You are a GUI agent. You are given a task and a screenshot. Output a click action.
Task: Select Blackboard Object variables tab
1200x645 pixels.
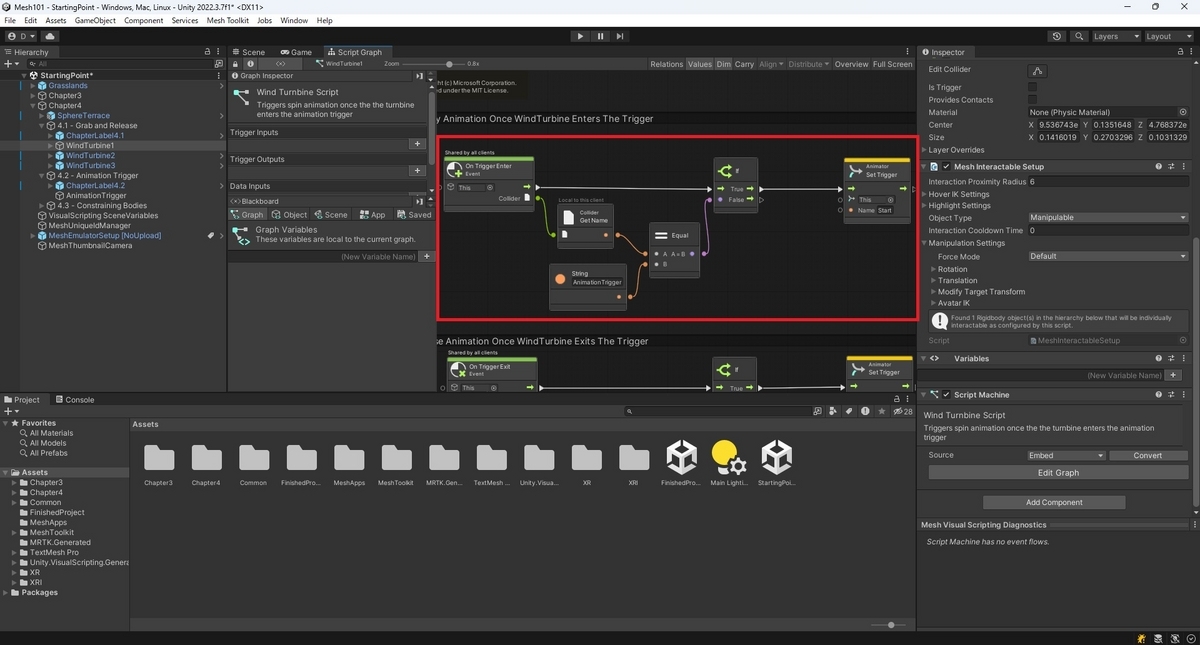click(x=289, y=215)
